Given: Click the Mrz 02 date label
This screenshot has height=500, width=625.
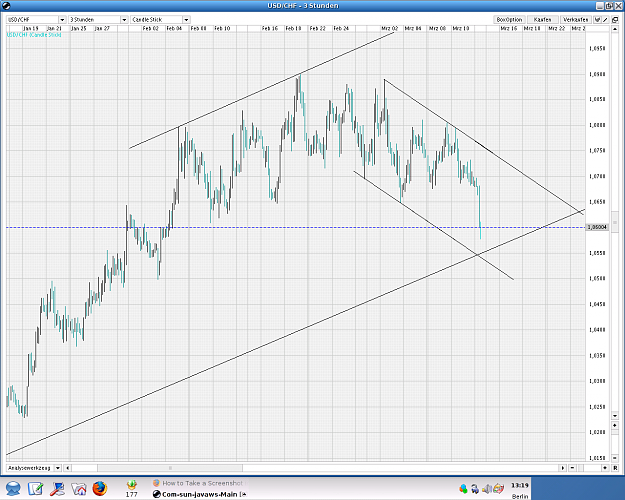Looking at the screenshot, I should pyautogui.click(x=389, y=28).
